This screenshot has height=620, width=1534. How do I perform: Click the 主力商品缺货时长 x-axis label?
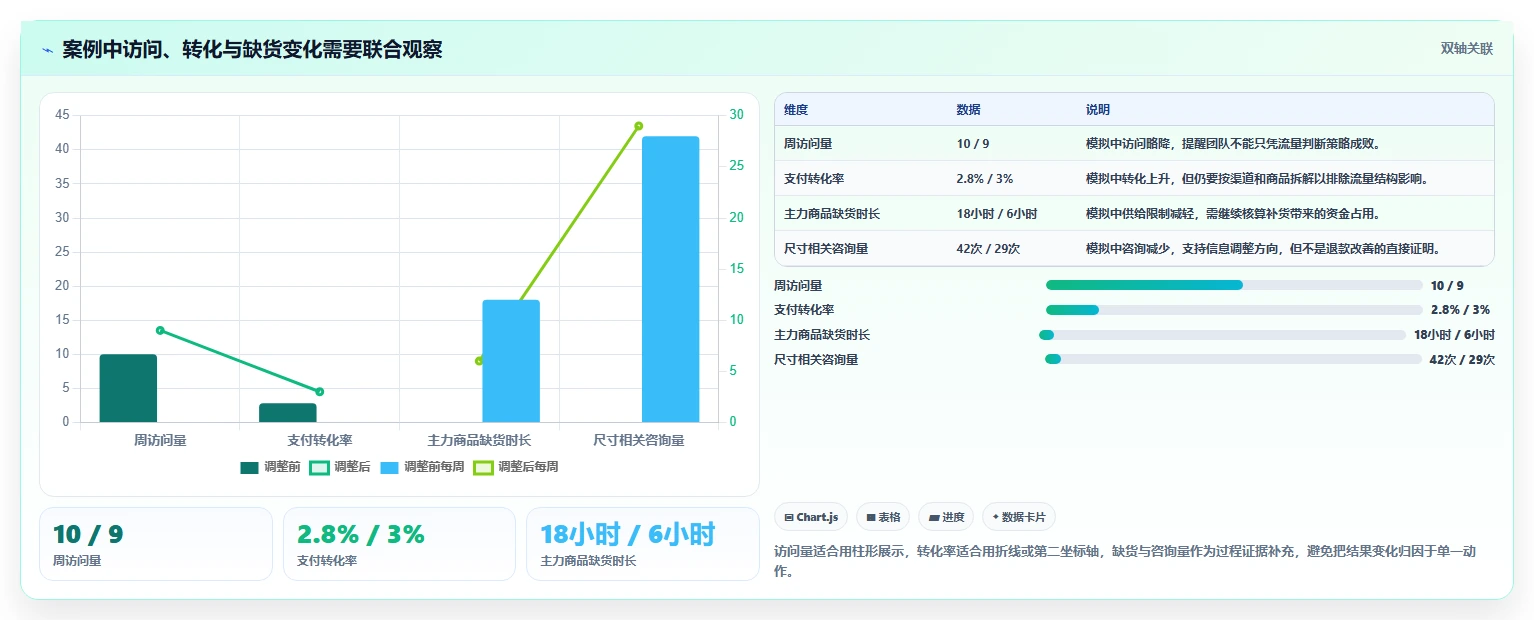pos(479,440)
